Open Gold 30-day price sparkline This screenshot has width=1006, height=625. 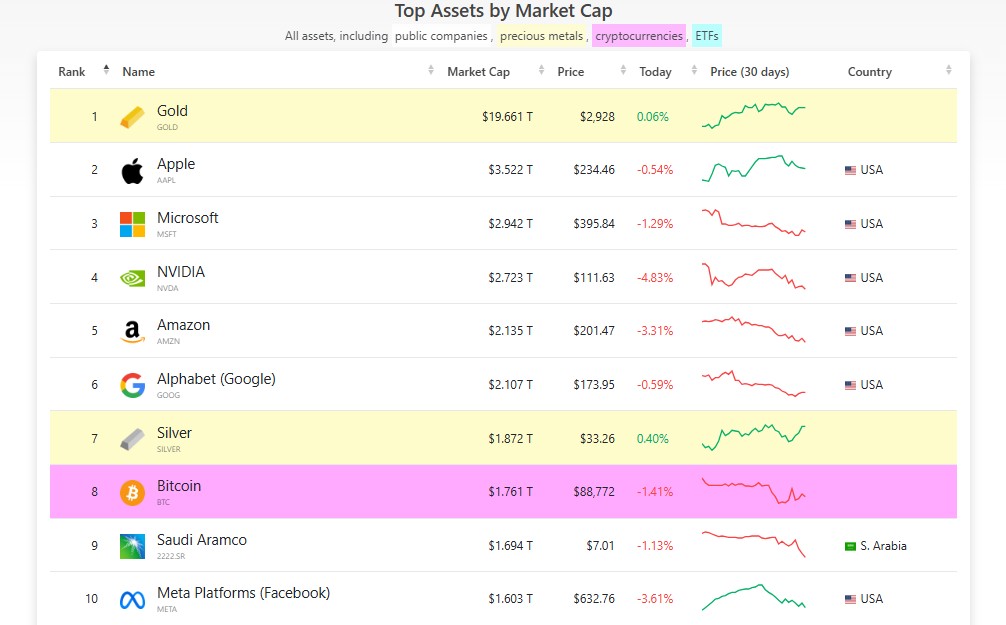click(753, 116)
